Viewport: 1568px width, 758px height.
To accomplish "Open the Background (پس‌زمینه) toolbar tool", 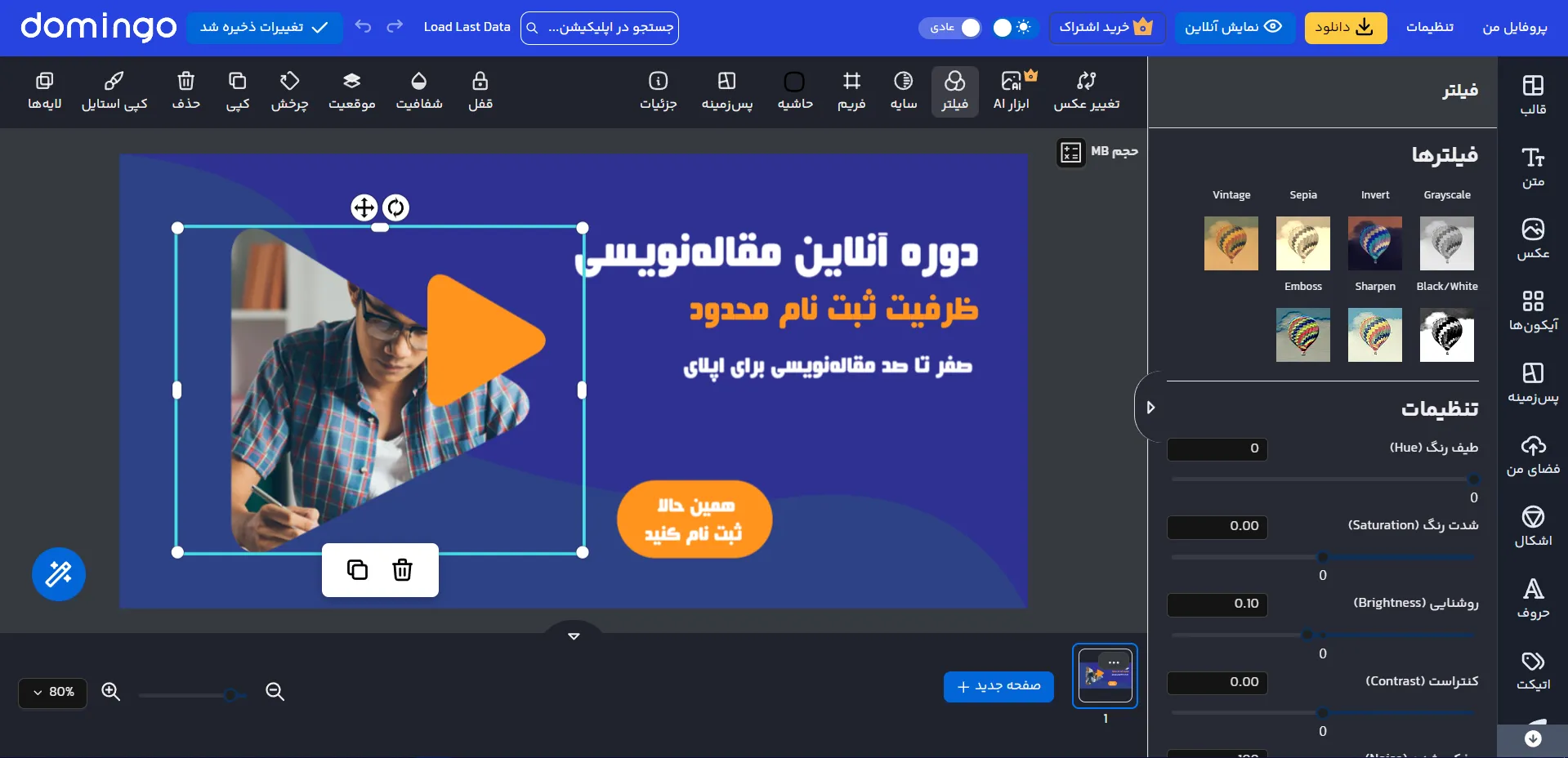I will pos(727,91).
